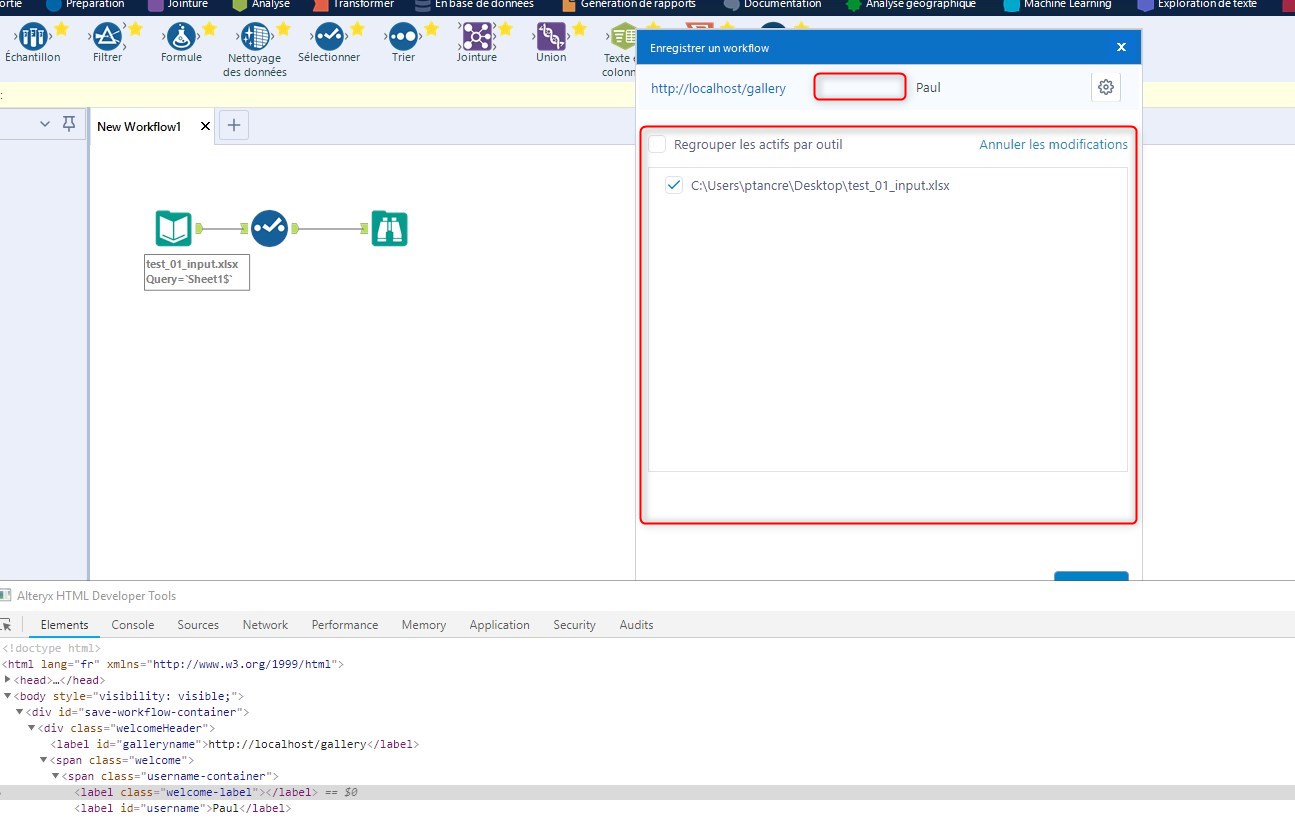Uncheck the test_01_input.xlsx asset checkbox
Image resolution: width=1295 pixels, height=820 pixels.
[674, 185]
